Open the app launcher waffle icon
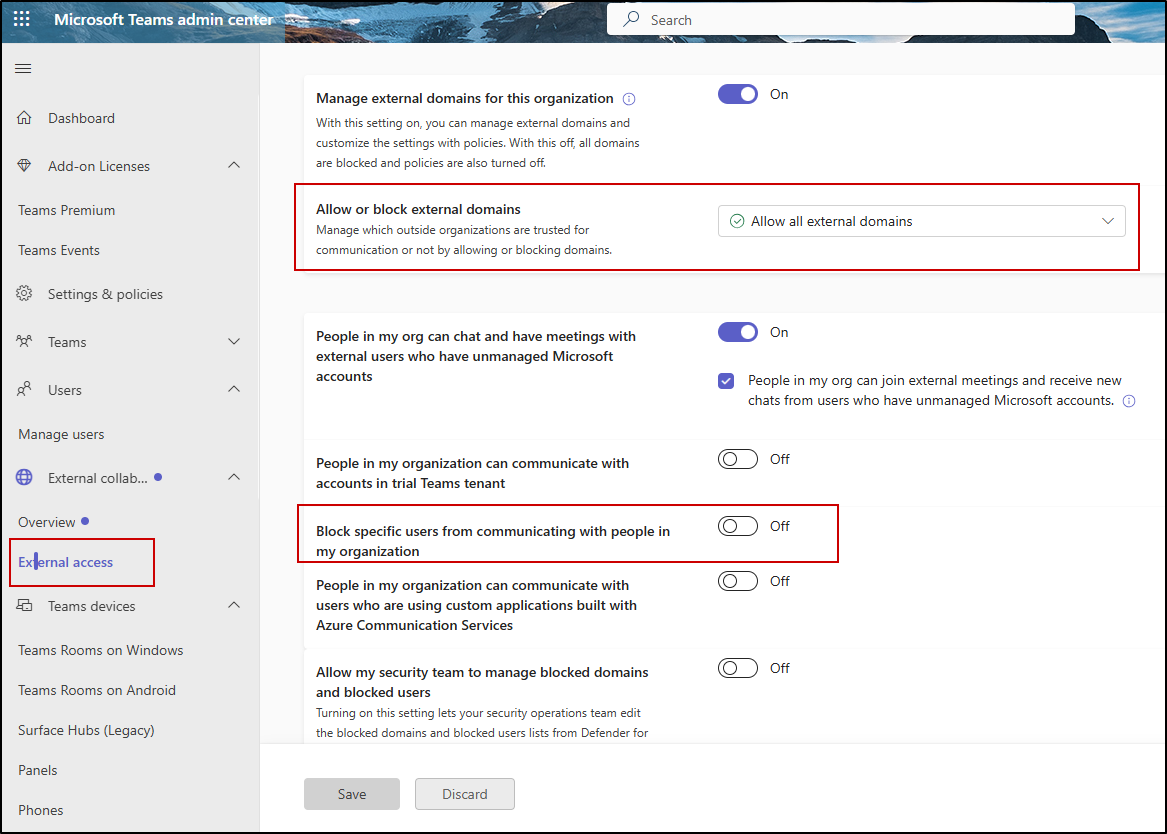This screenshot has height=834, width=1167. pyautogui.click(x=22, y=19)
